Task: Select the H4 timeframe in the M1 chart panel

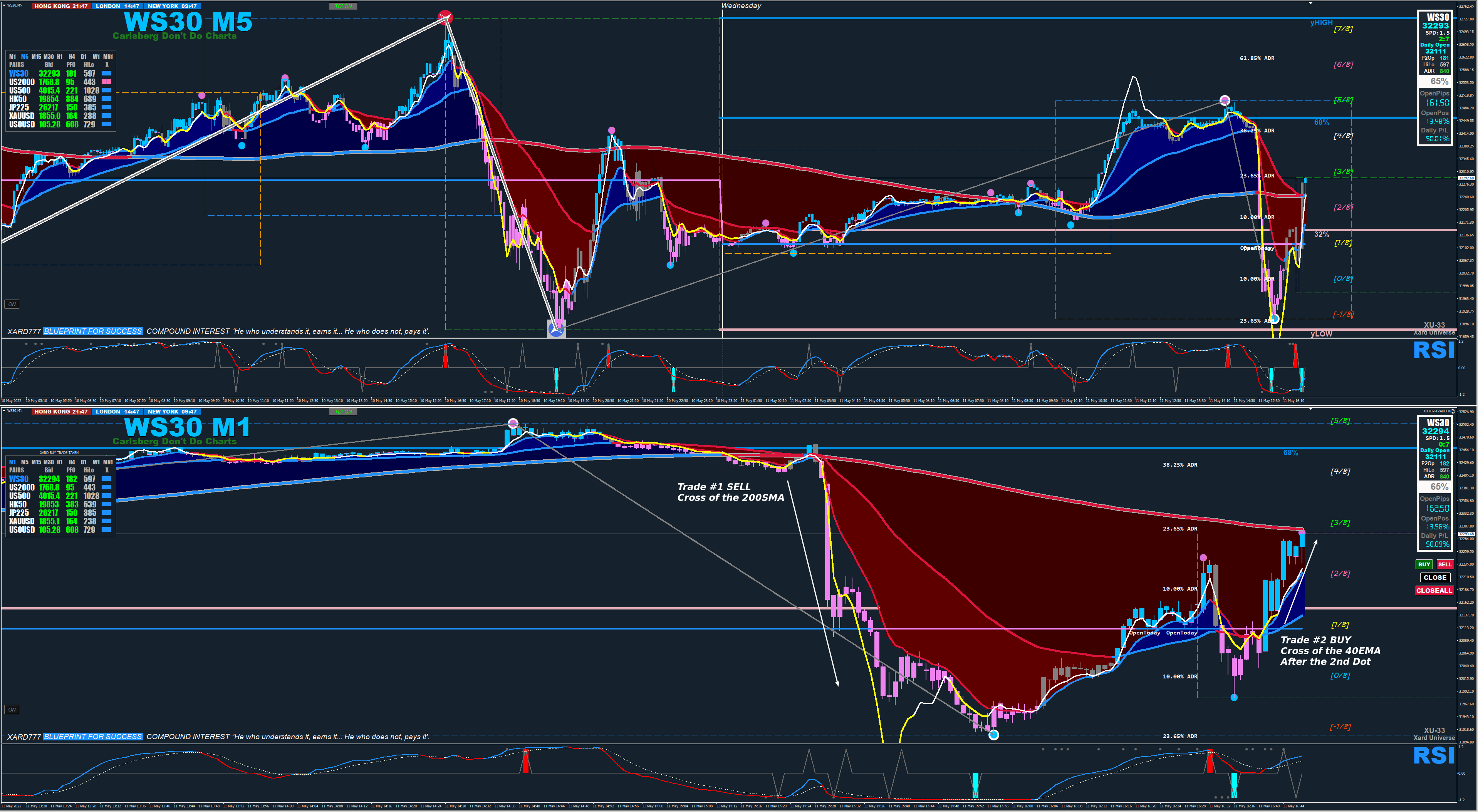Action: 72,462
